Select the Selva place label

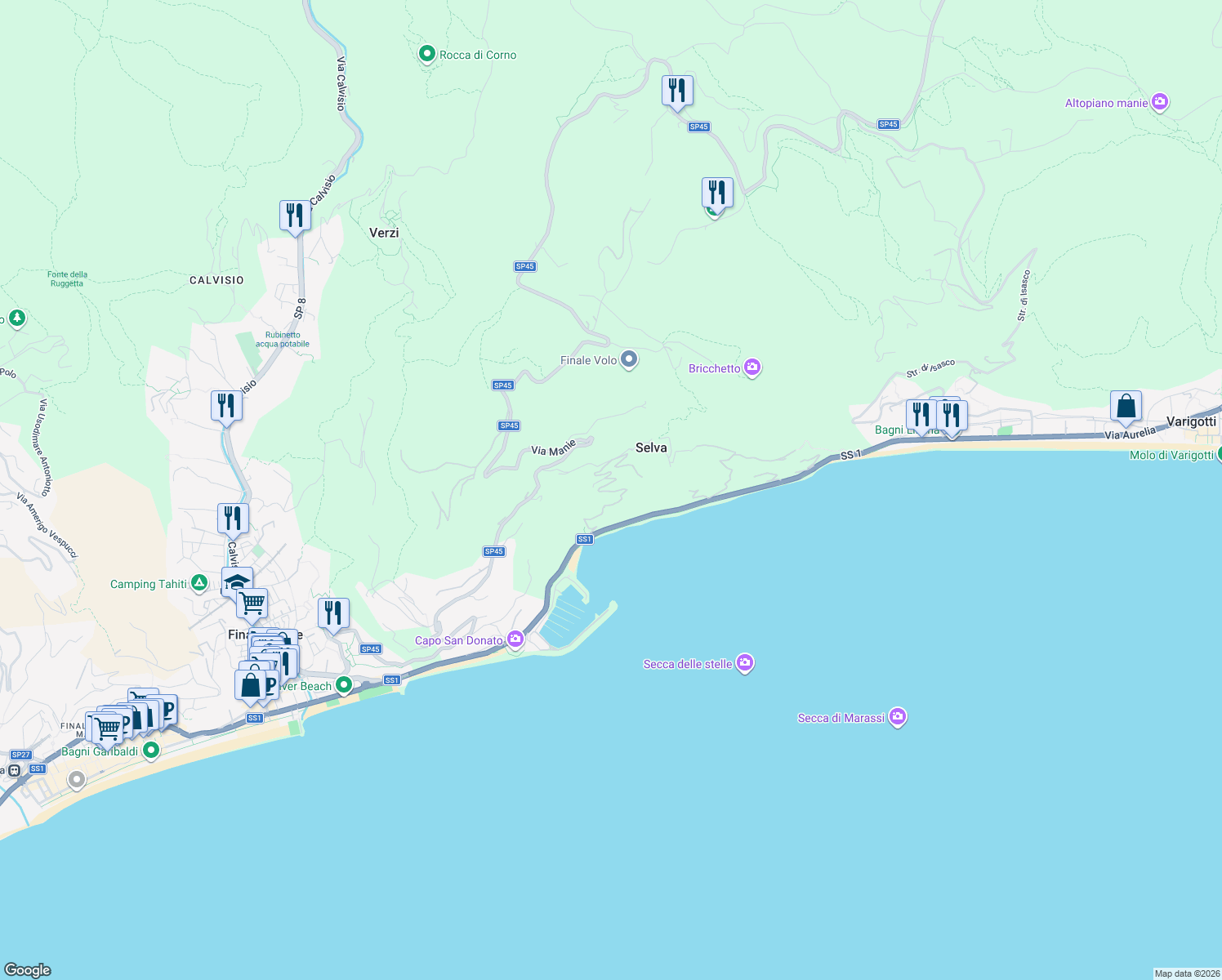(x=651, y=448)
